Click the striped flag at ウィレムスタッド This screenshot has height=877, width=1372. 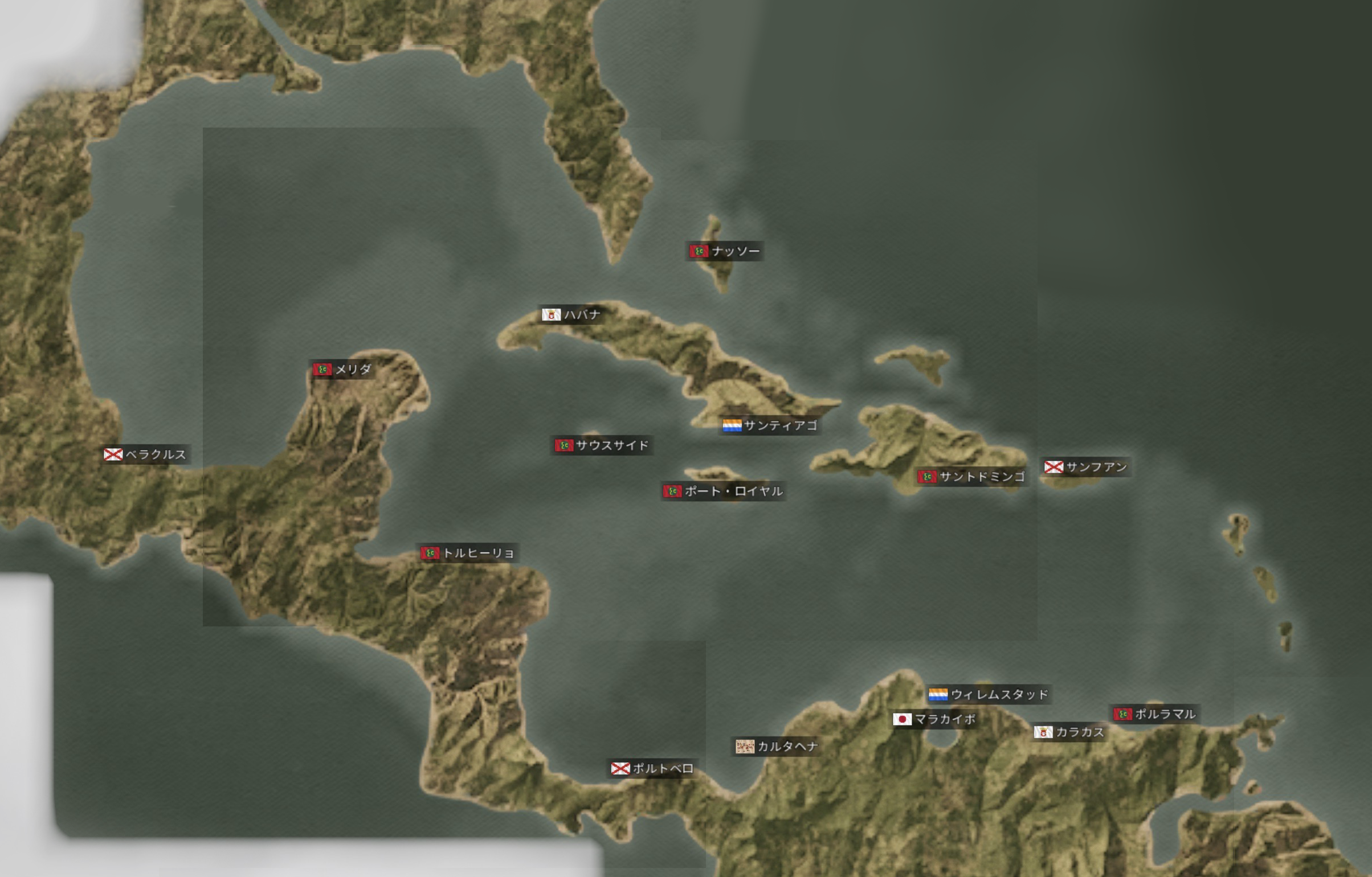(x=938, y=694)
